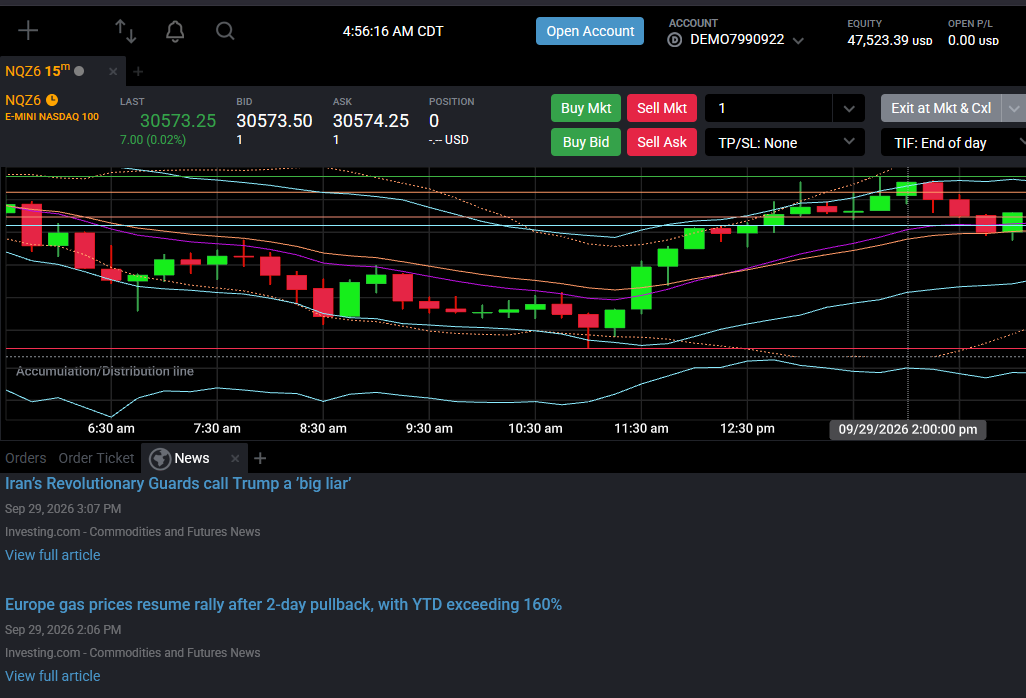
Task: Click the search magnifier icon
Action: pos(225,31)
